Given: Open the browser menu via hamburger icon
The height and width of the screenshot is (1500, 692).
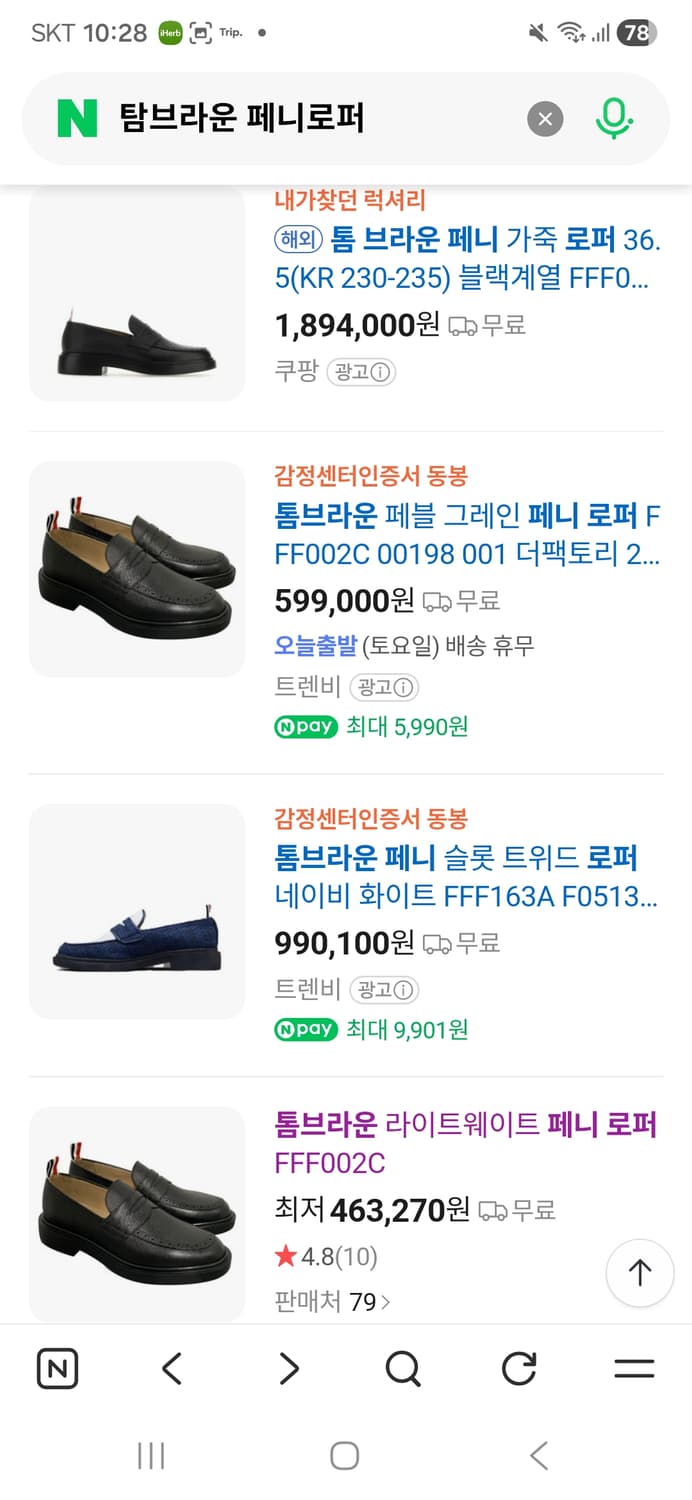Looking at the screenshot, I should click(x=634, y=1368).
